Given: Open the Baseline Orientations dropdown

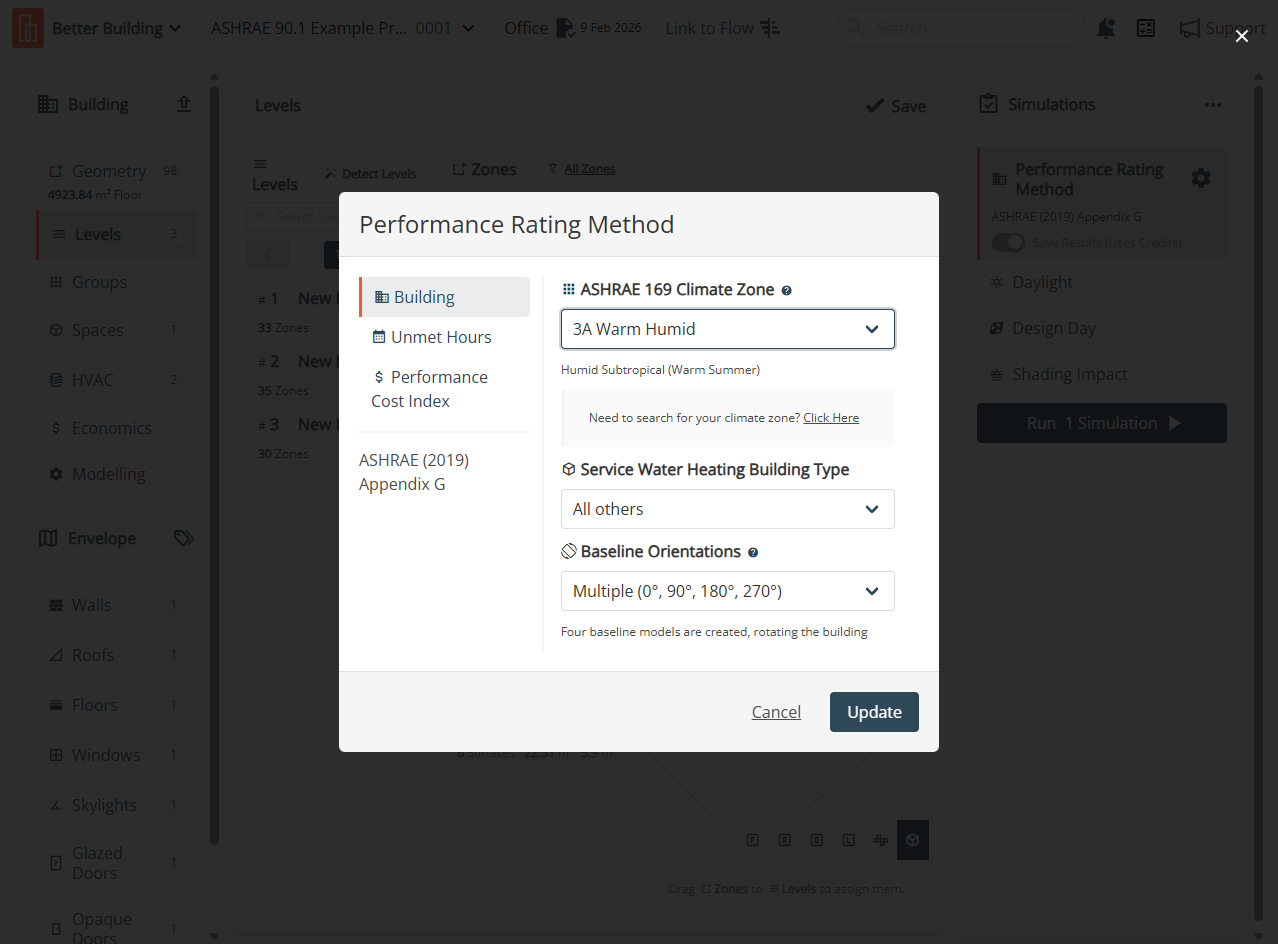Looking at the screenshot, I should (727, 591).
